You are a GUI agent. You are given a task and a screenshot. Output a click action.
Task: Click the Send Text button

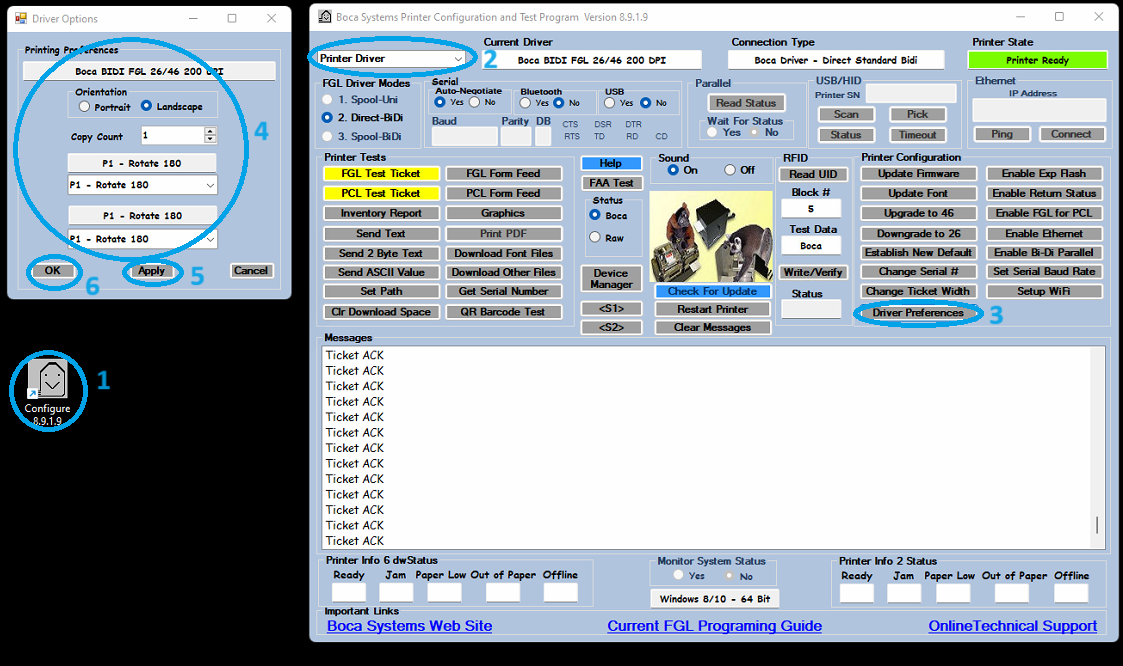point(381,233)
